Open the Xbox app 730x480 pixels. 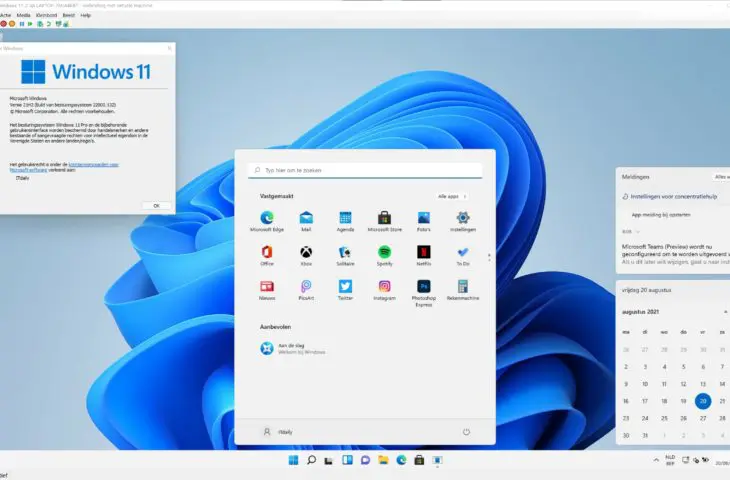[x=306, y=255]
